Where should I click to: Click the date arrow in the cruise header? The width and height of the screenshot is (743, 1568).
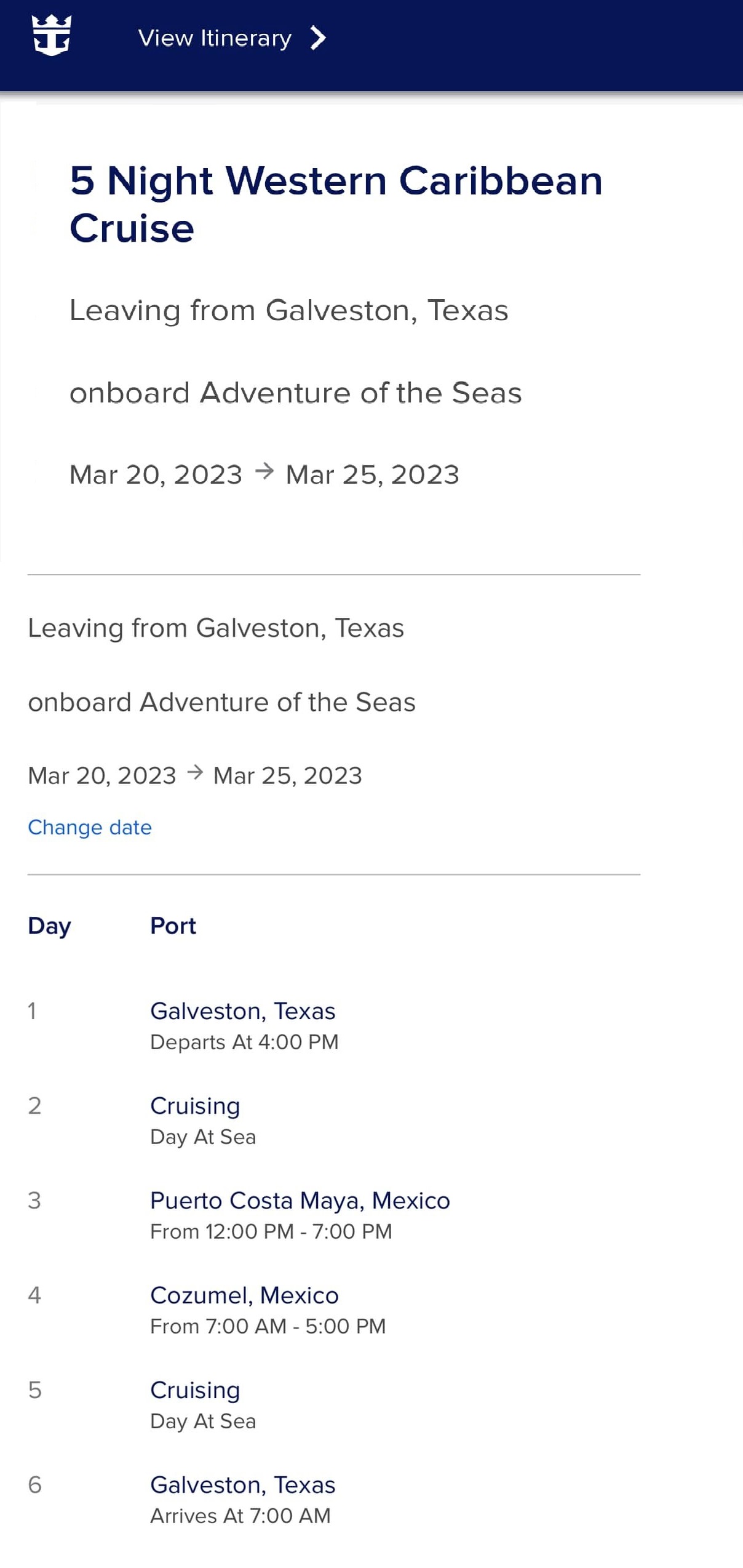(x=264, y=472)
